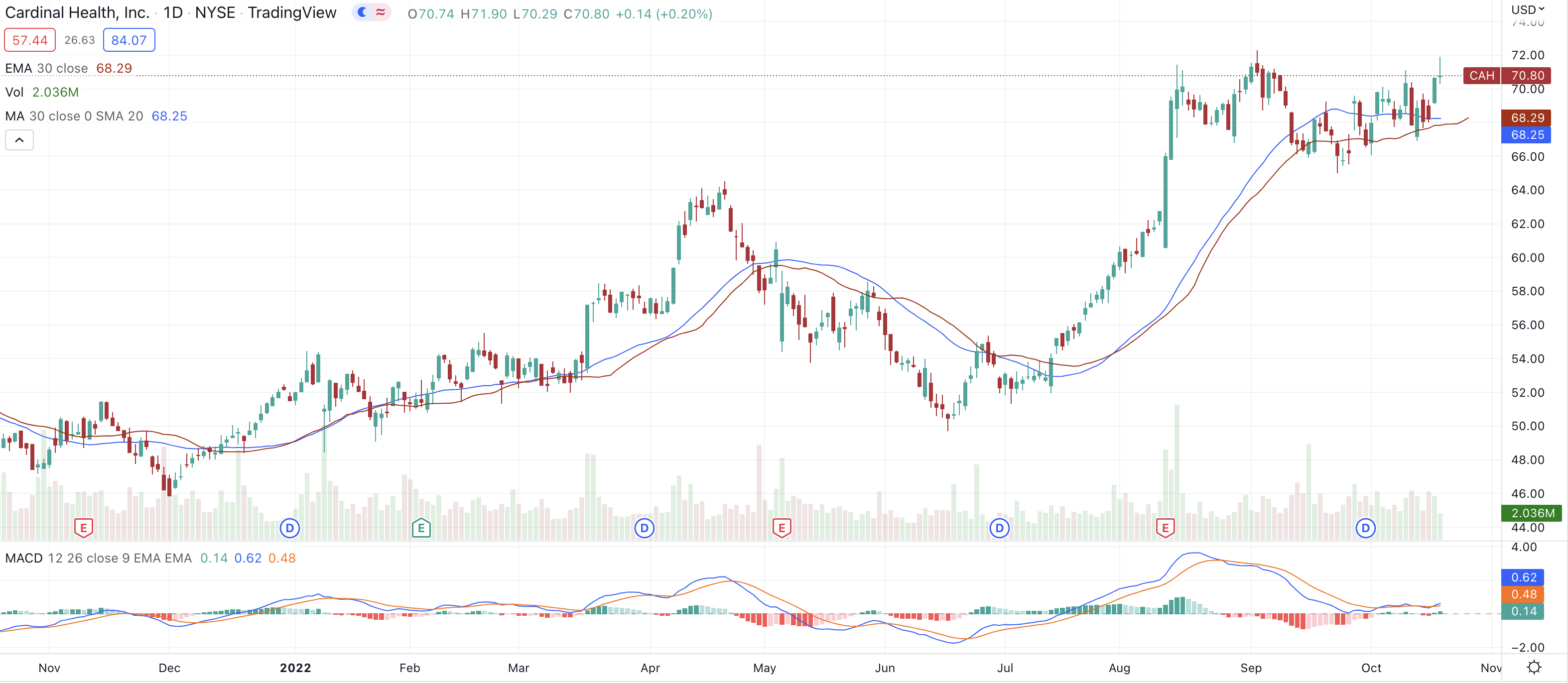Click the earnings marker in November 2021
This screenshot has height=683, width=1568.
click(83, 528)
